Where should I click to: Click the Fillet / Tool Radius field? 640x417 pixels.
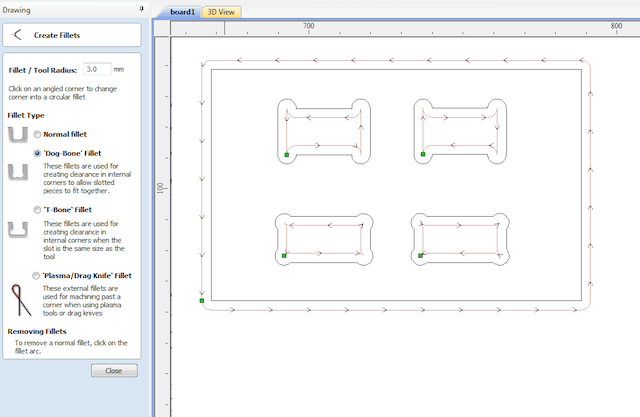pos(97,69)
